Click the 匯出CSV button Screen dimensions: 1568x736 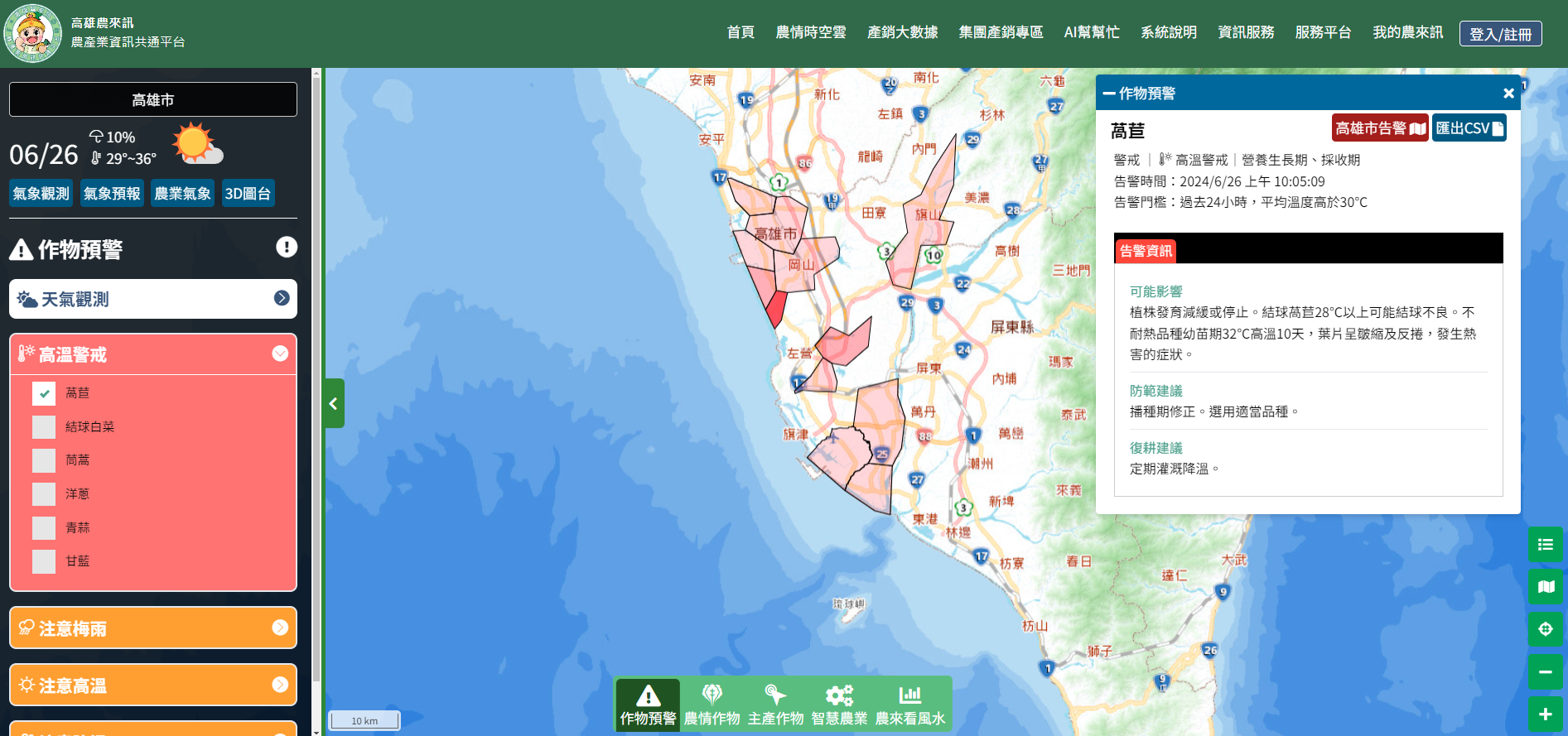(1469, 128)
